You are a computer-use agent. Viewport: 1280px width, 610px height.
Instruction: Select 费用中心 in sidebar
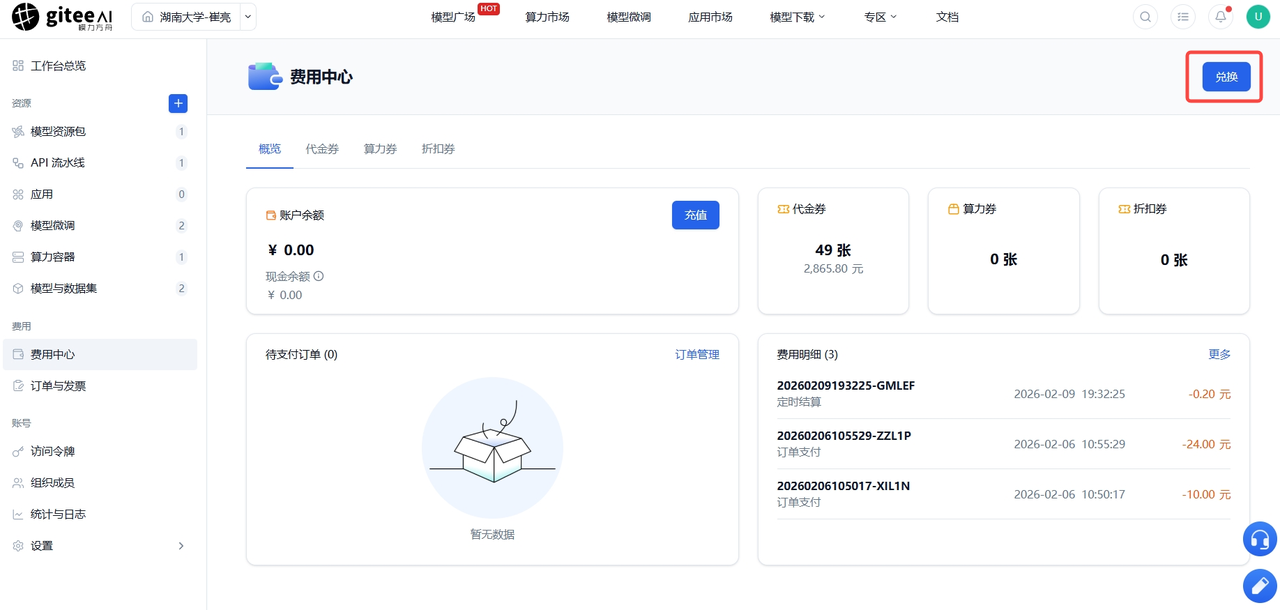[100, 354]
